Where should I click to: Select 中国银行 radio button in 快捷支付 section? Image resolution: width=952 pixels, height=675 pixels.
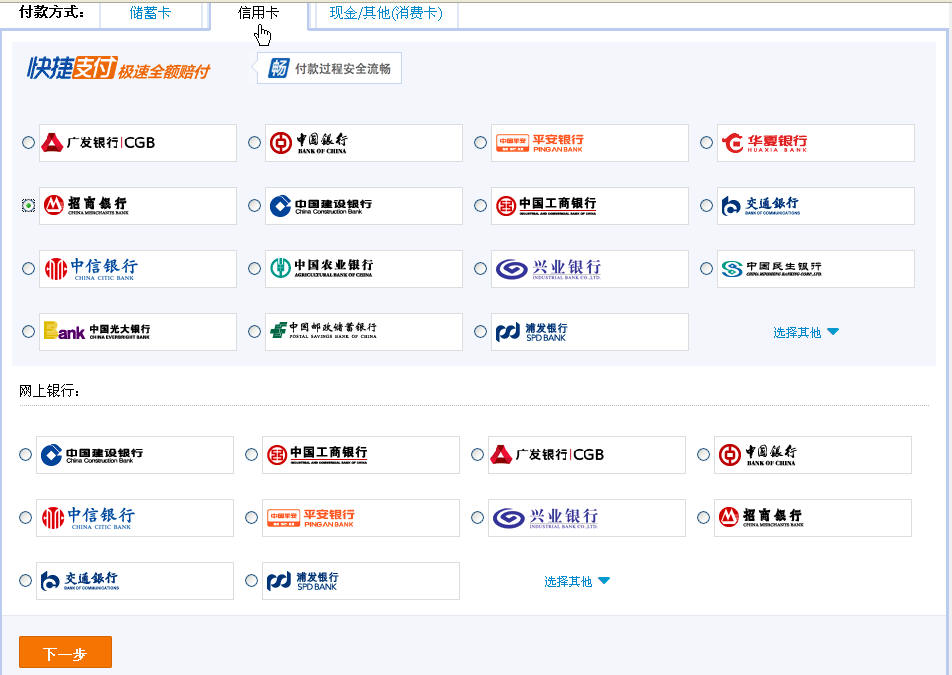click(x=254, y=143)
